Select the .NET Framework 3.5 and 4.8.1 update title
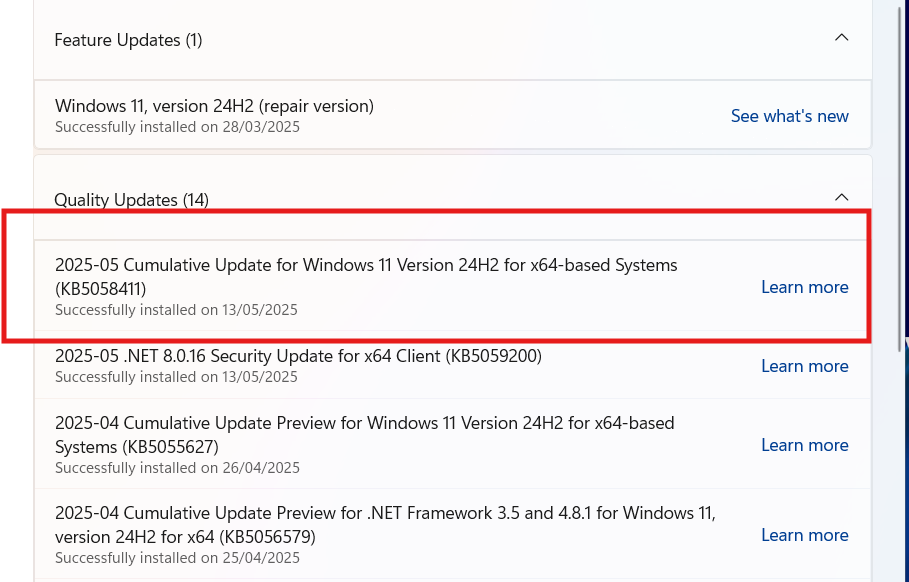909x582 pixels. click(x=385, y=525)
